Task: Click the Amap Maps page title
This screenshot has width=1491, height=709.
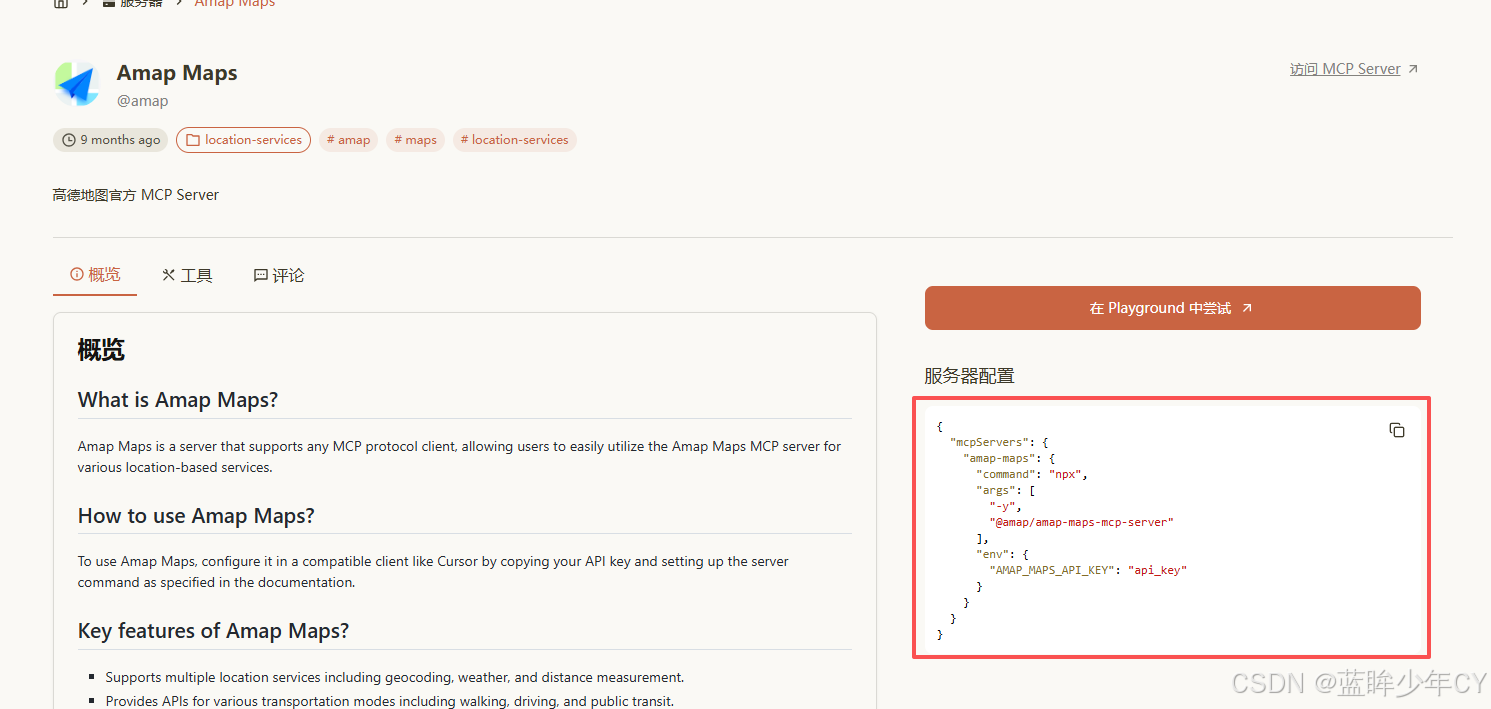Action: (177, 73)
